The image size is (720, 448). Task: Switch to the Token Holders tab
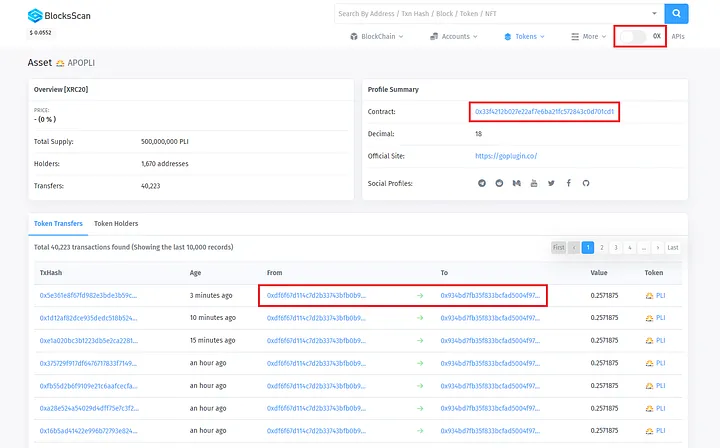(116, 223)
